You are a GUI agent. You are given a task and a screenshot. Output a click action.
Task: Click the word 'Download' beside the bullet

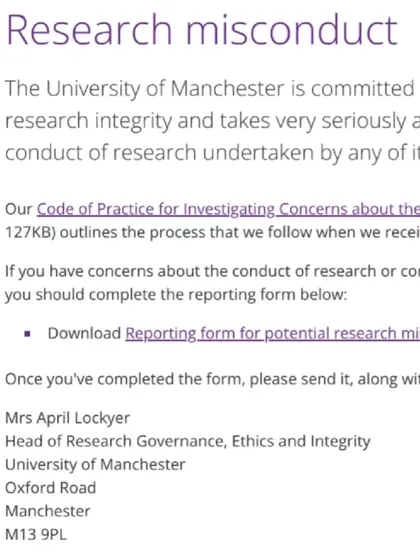(x=84, y=334)
